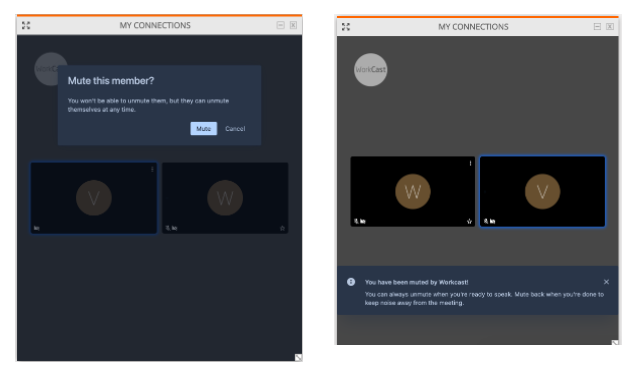
Task: Minimize the right My Connections window
Action: (x=597, y=27)
